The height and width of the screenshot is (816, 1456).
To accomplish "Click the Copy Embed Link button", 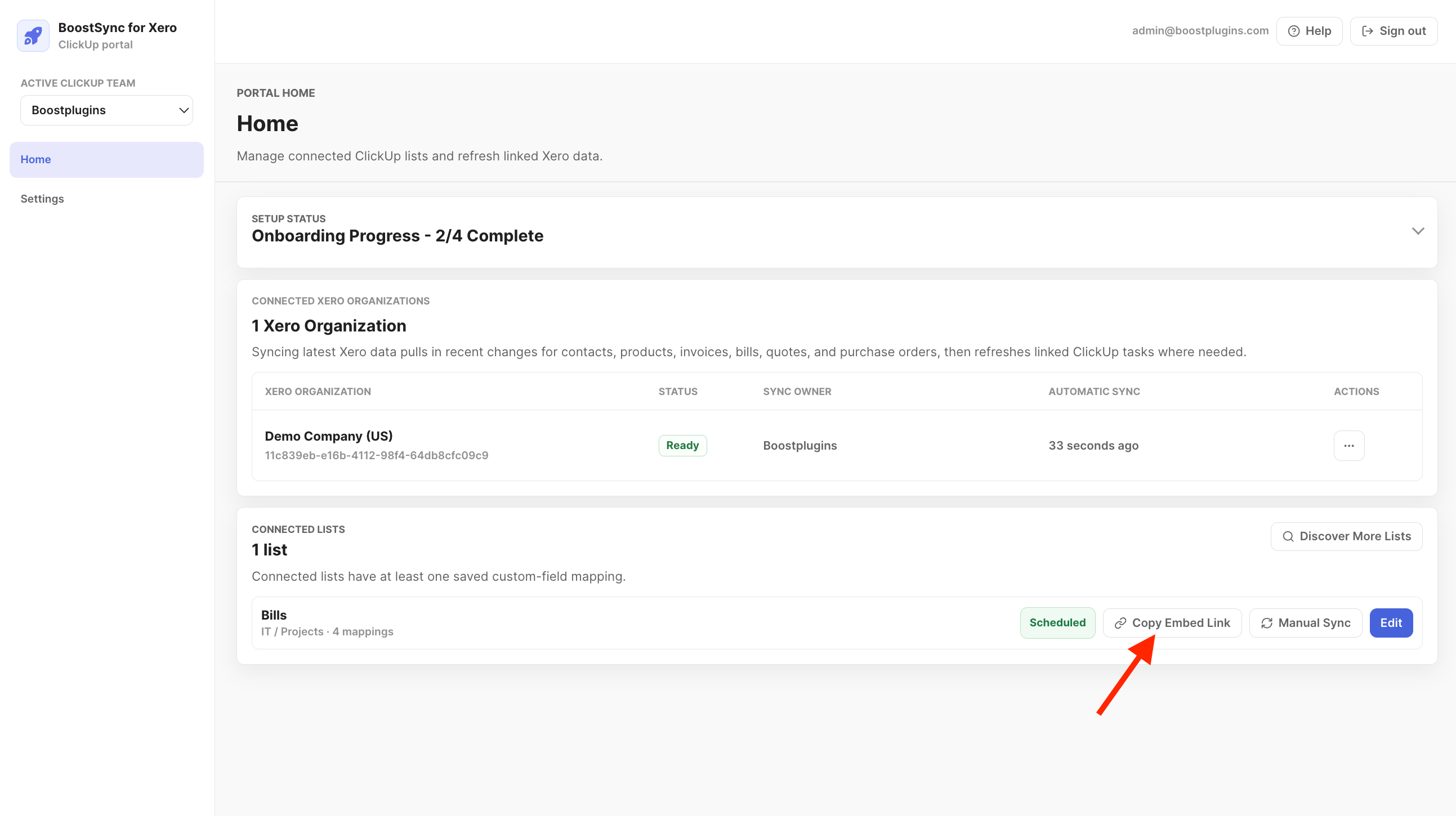I will pyautogui.click(x=1172, y=623).
